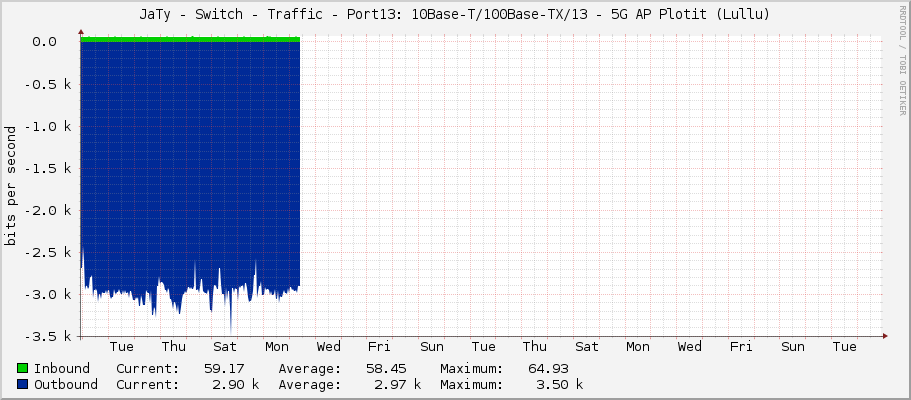Click the green Inbound band atop the graph
This screenshot has height=400, width=911.
pos(191,39)
